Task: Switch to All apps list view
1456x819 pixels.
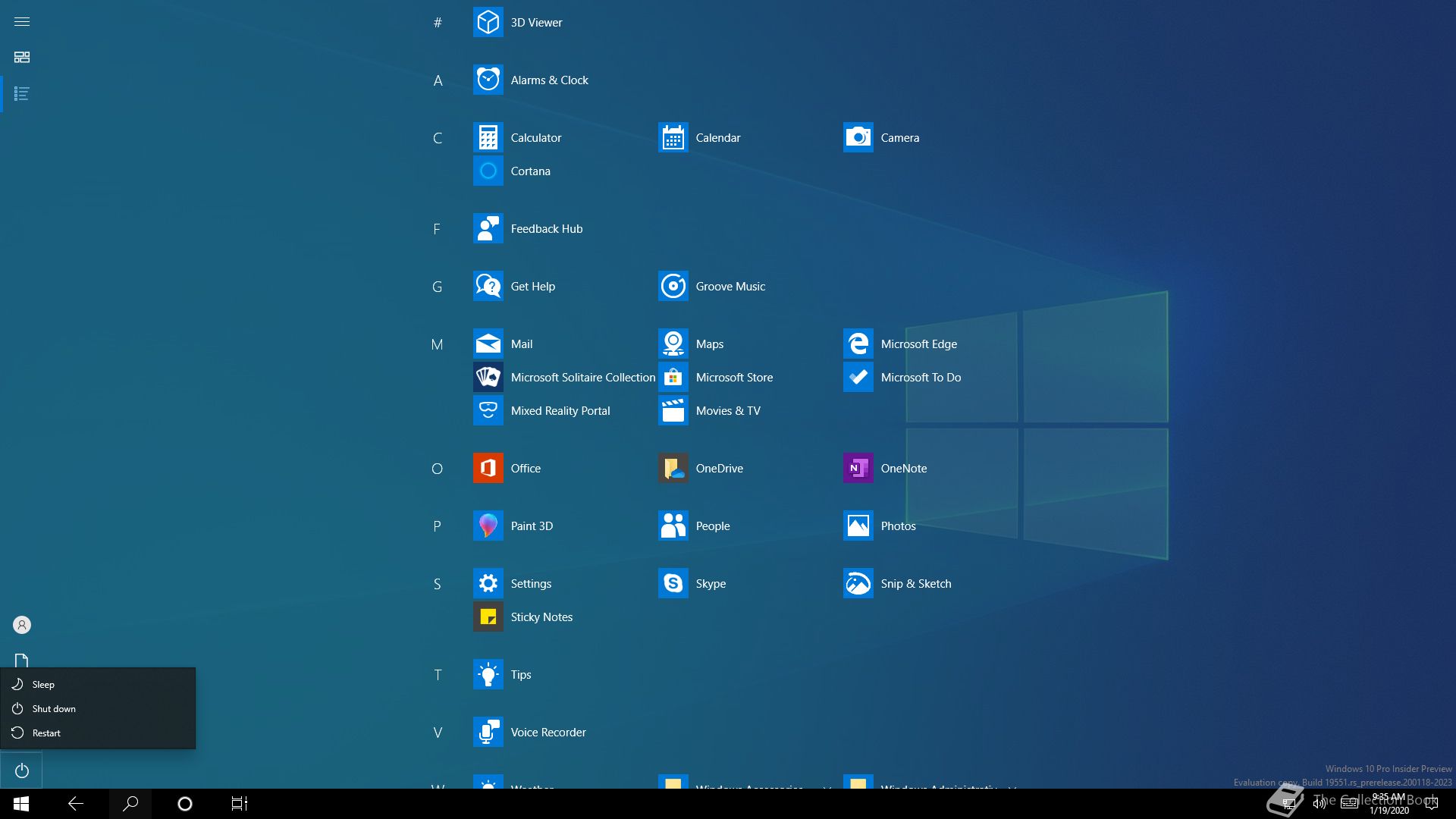Action: 22,94
